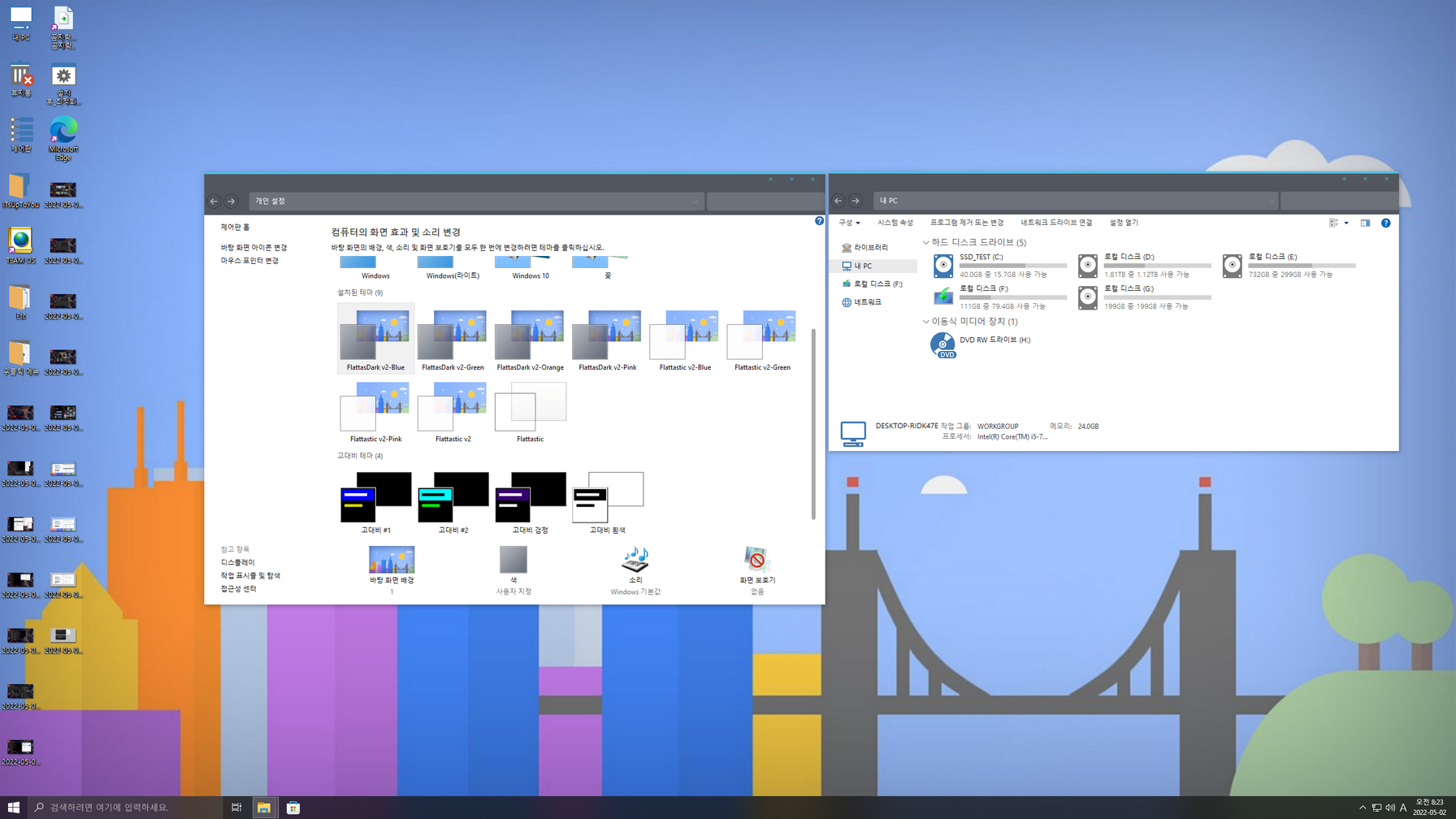The image size is (1456, 819).
Task: Open 마우스 포인터 변경 link
Action: [249, 261]
